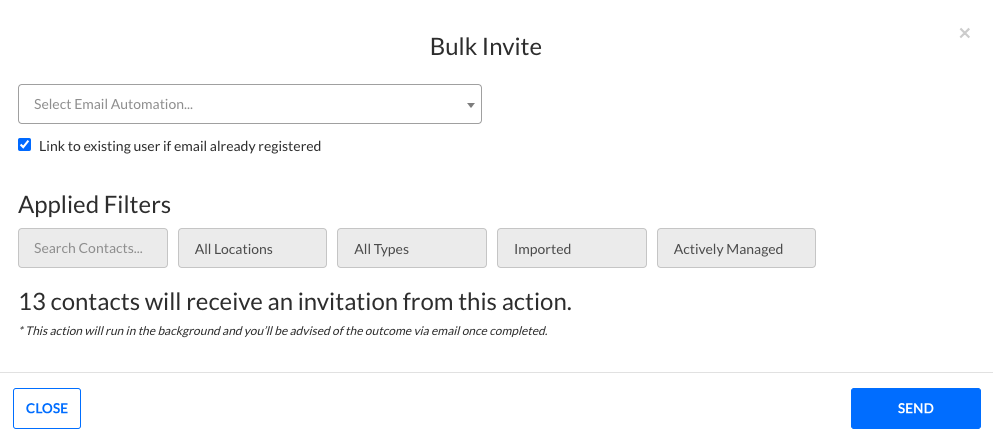Dismiss the dialog with the X icon

pos(964,33)
